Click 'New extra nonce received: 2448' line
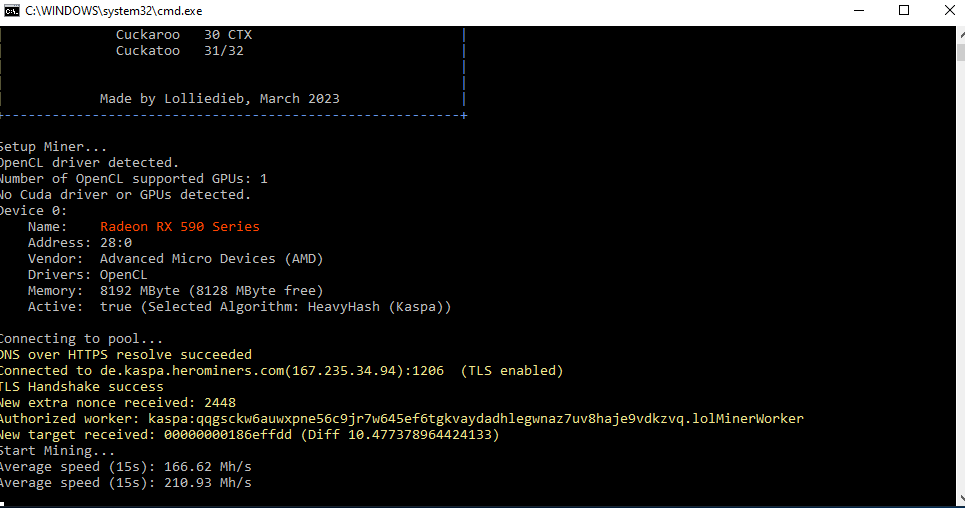Viewport: 965px width, 508px height. click(118, 403)
